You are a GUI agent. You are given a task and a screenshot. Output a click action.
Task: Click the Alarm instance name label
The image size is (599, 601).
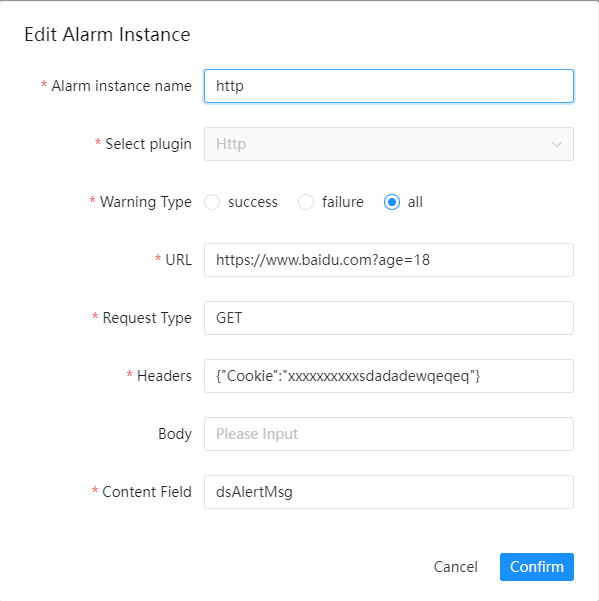[121, 86]
